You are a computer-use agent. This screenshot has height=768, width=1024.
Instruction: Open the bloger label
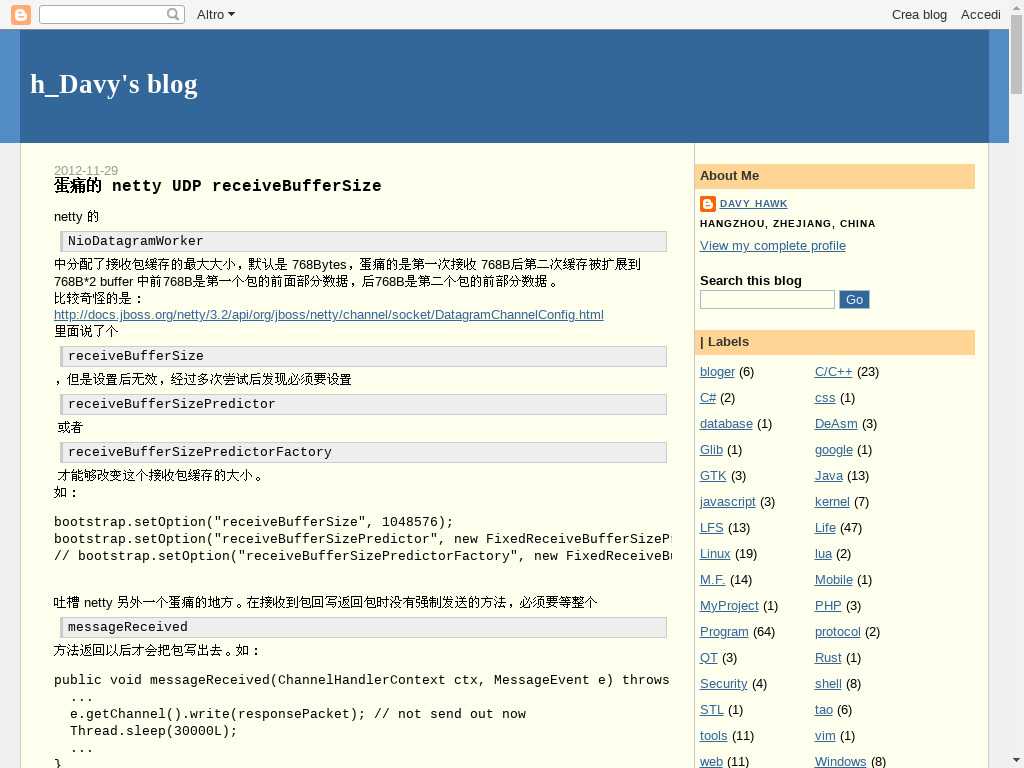[x=717, y=372]
